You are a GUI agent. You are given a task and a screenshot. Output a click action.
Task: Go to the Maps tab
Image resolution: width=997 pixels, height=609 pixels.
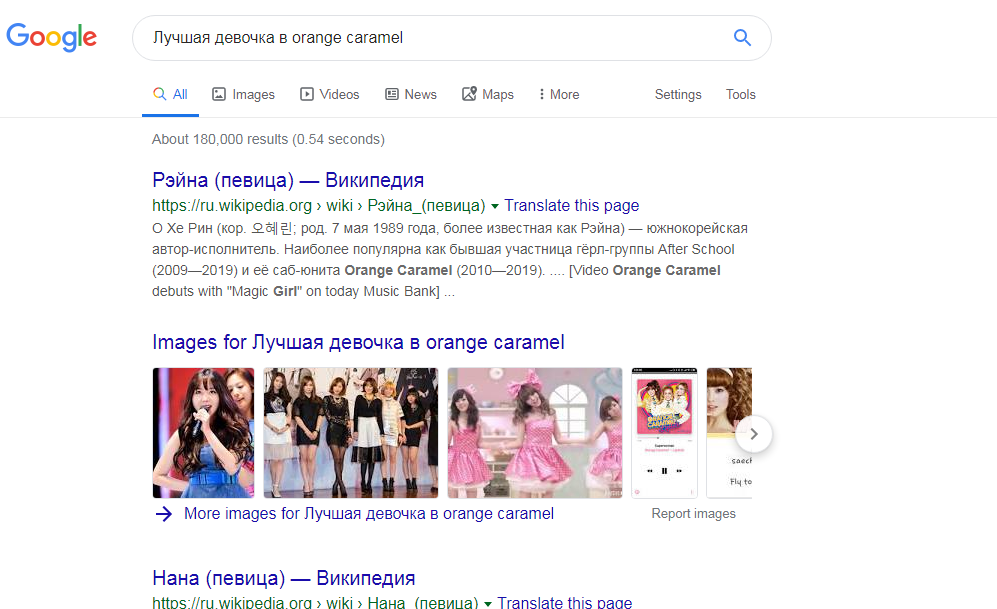coord(487,94)
